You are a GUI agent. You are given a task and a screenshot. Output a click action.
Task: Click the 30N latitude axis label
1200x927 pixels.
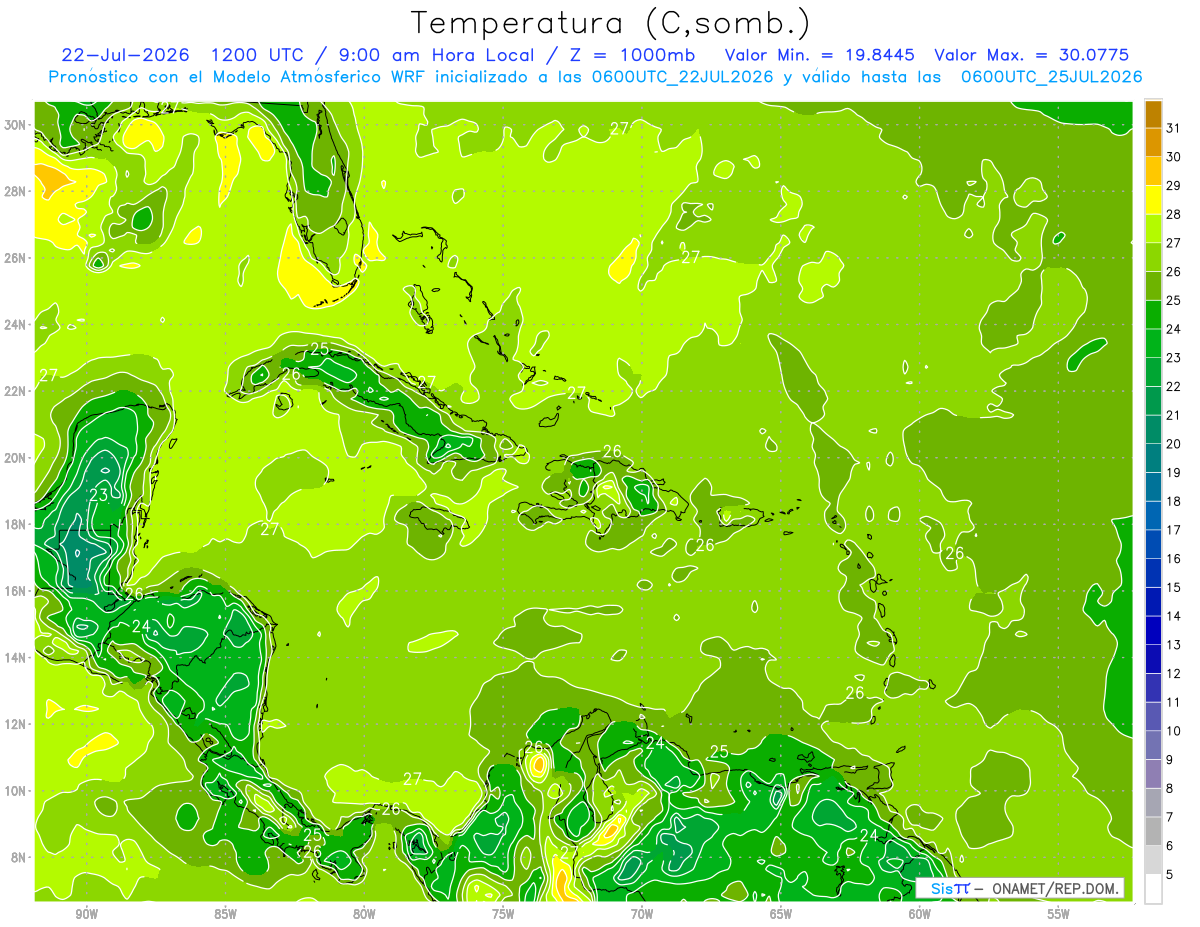(16, 125)
